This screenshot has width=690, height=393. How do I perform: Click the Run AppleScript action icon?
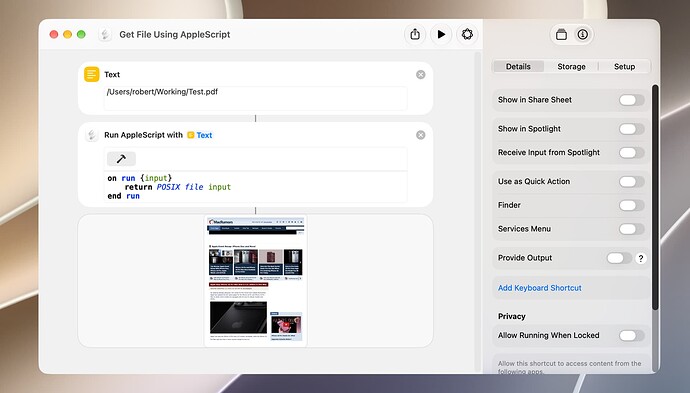click(92, 135)
